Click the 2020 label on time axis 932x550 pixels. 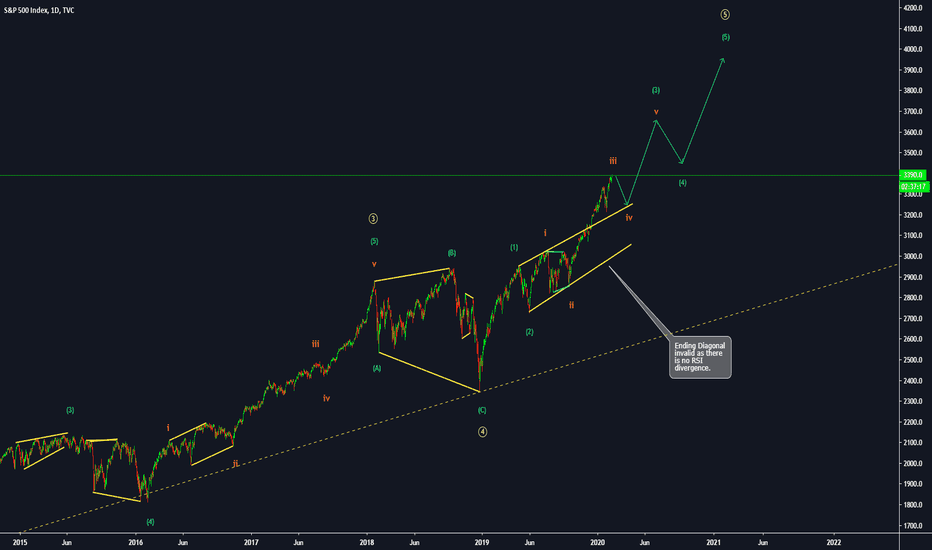pos(597,542)
